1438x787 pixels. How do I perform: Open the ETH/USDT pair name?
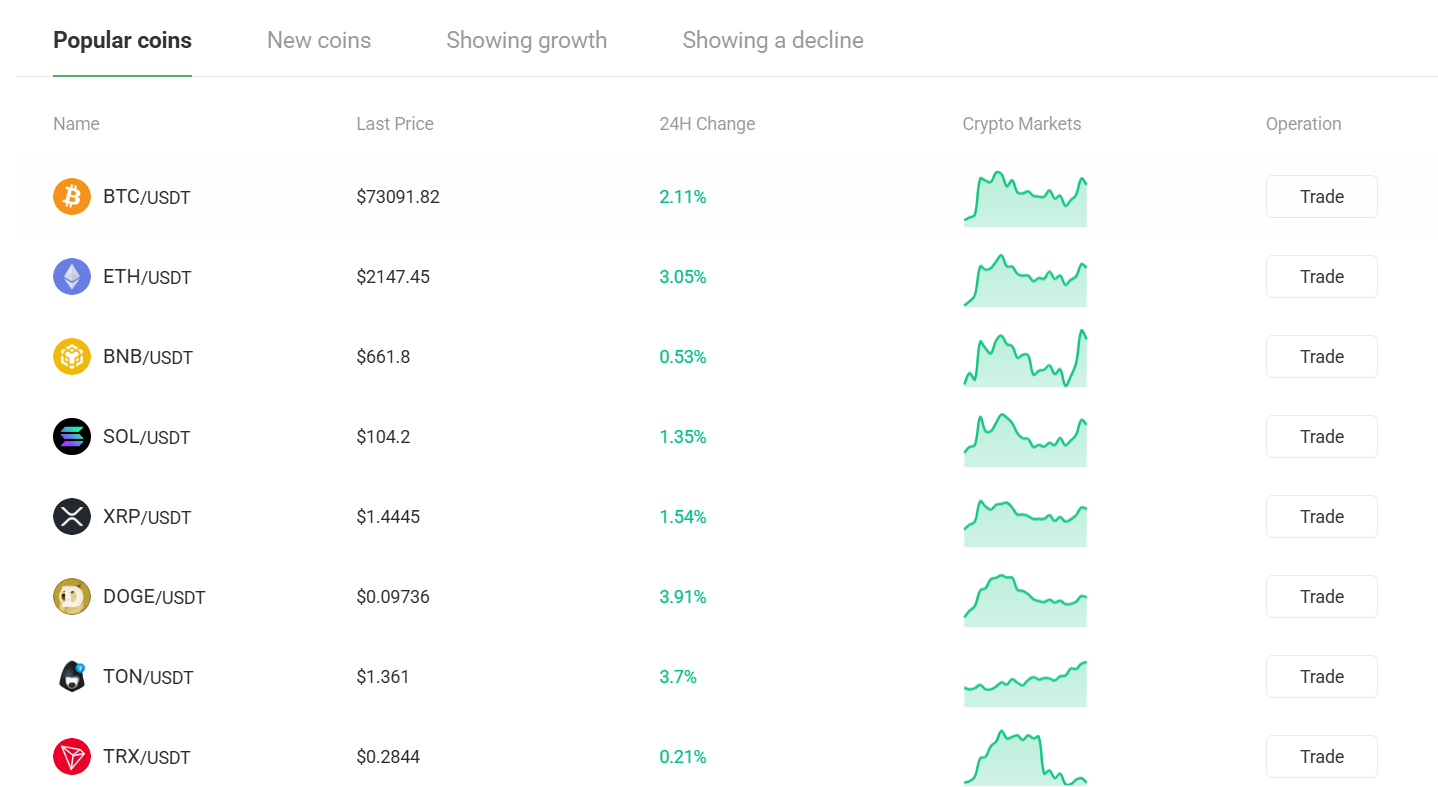click(147, 277)
